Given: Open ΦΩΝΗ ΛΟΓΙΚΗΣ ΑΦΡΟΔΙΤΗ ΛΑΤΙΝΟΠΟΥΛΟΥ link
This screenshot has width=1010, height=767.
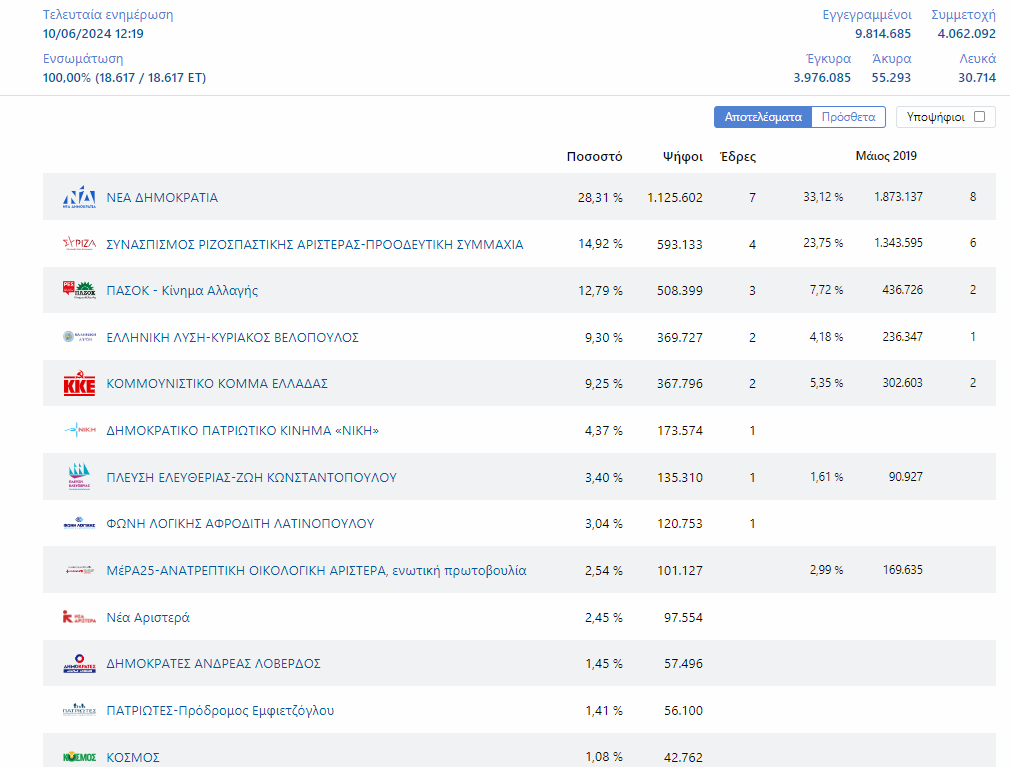Looking at the screenshot, I should 240,524.
